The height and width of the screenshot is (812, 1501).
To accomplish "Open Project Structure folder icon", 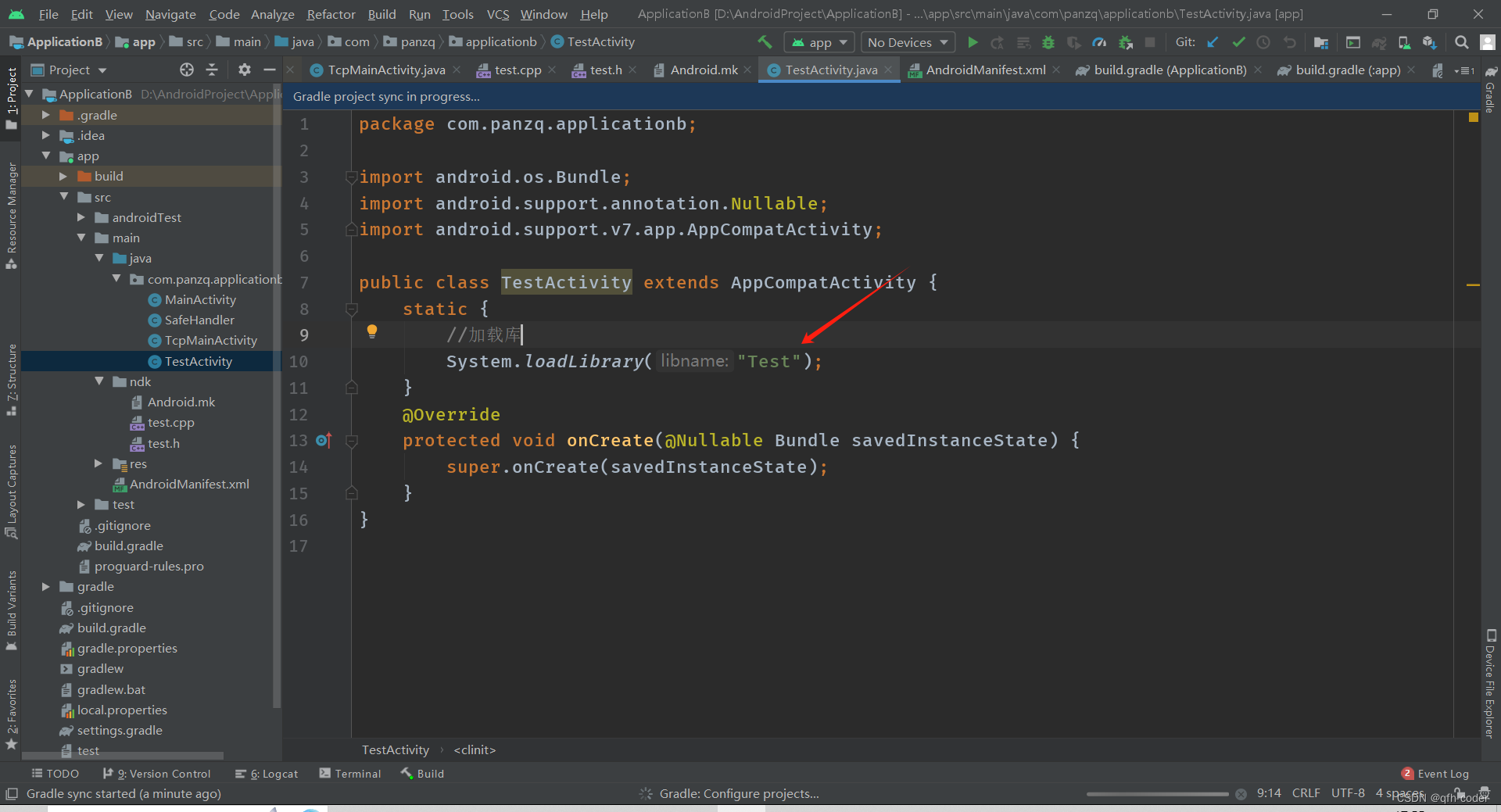I will tap(1321, 42).
